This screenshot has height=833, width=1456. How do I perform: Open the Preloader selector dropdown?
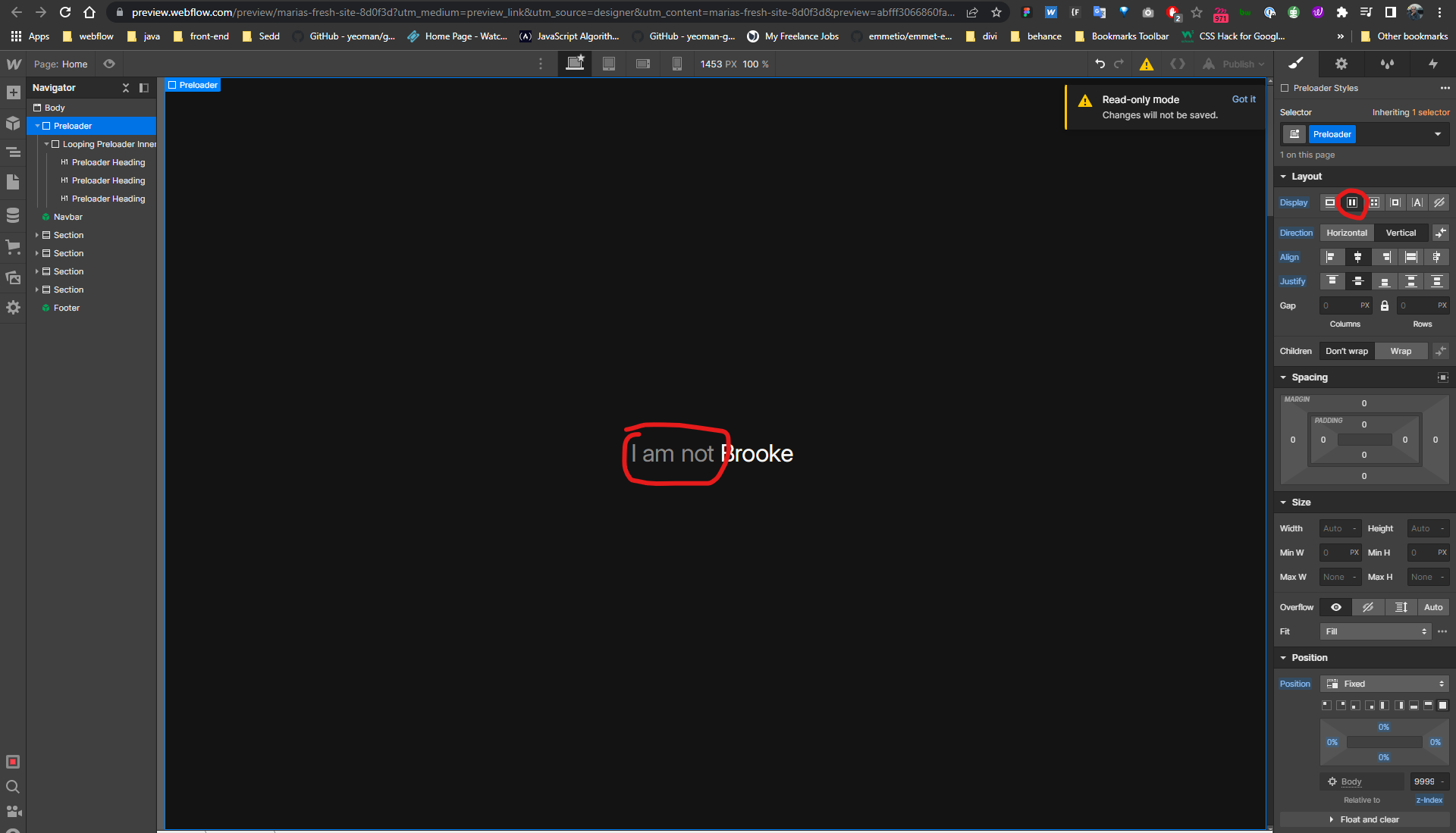click(1438, 134)
